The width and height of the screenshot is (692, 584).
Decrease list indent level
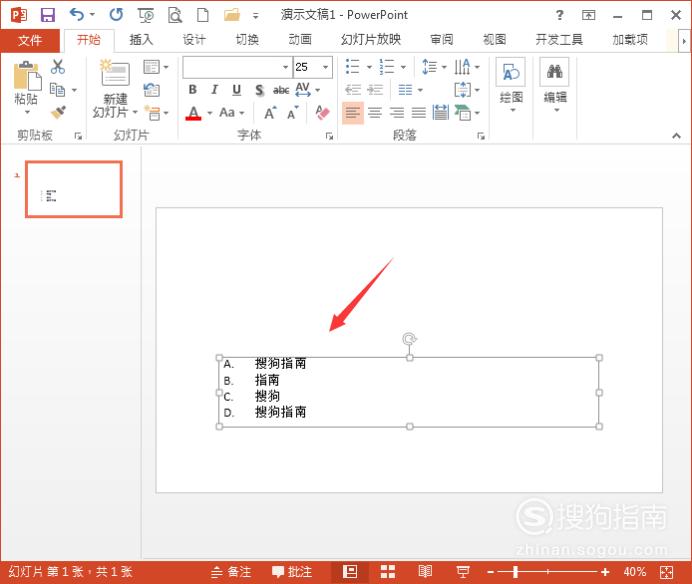tap(353, 90)
